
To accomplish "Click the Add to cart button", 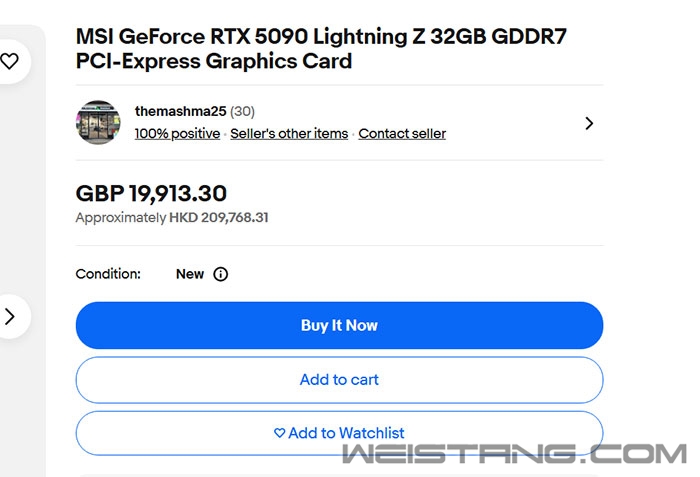I will pyautogui.click(x=339, y=380).
